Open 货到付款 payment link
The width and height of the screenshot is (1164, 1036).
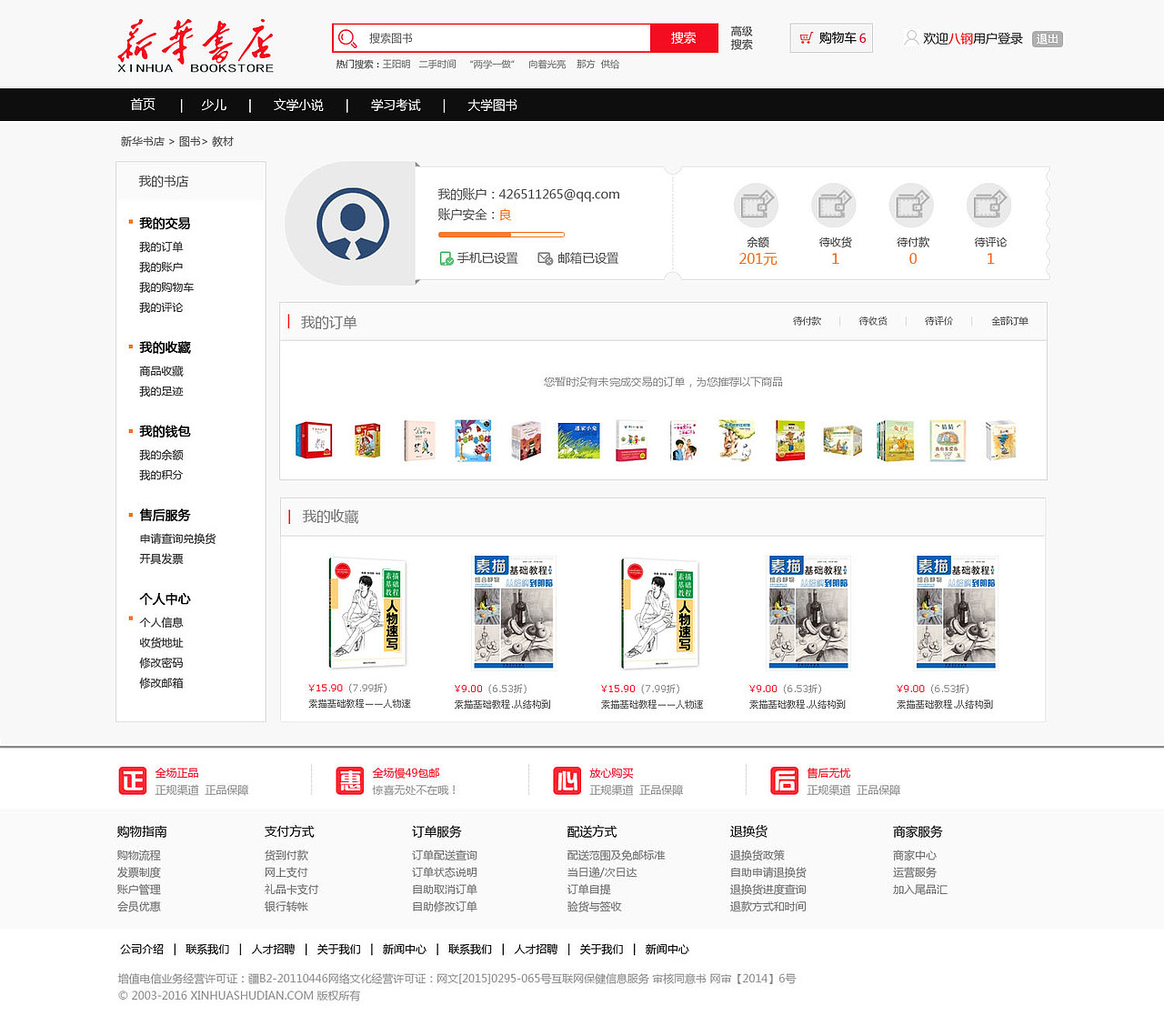pyautogui.click(x=286, y=855)
